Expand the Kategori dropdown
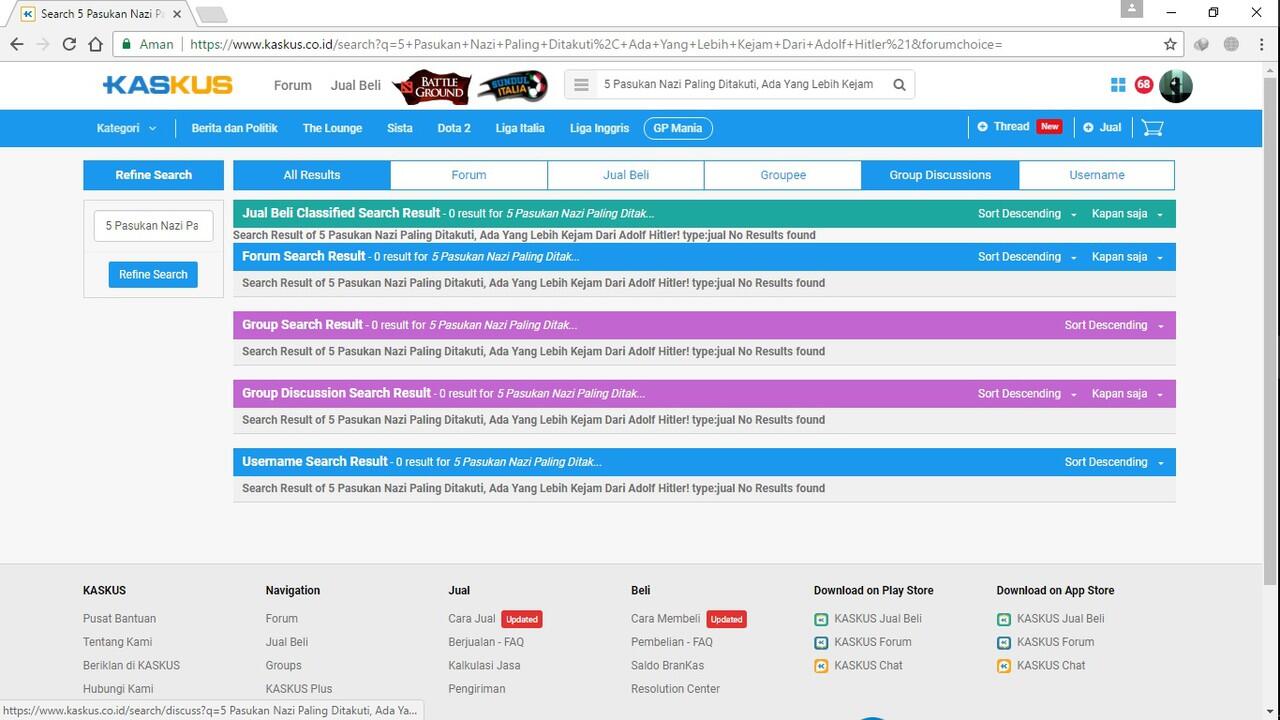Viewport: 1280px width, 720px height. pyautogui.click(x=126, y=128)
